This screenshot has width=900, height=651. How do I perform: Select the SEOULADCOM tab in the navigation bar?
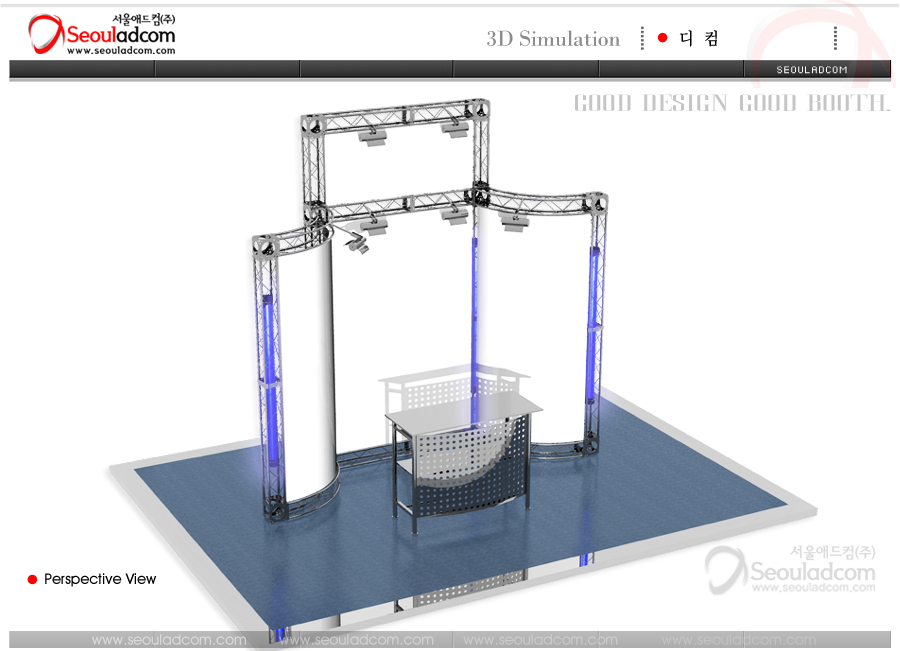812,69
